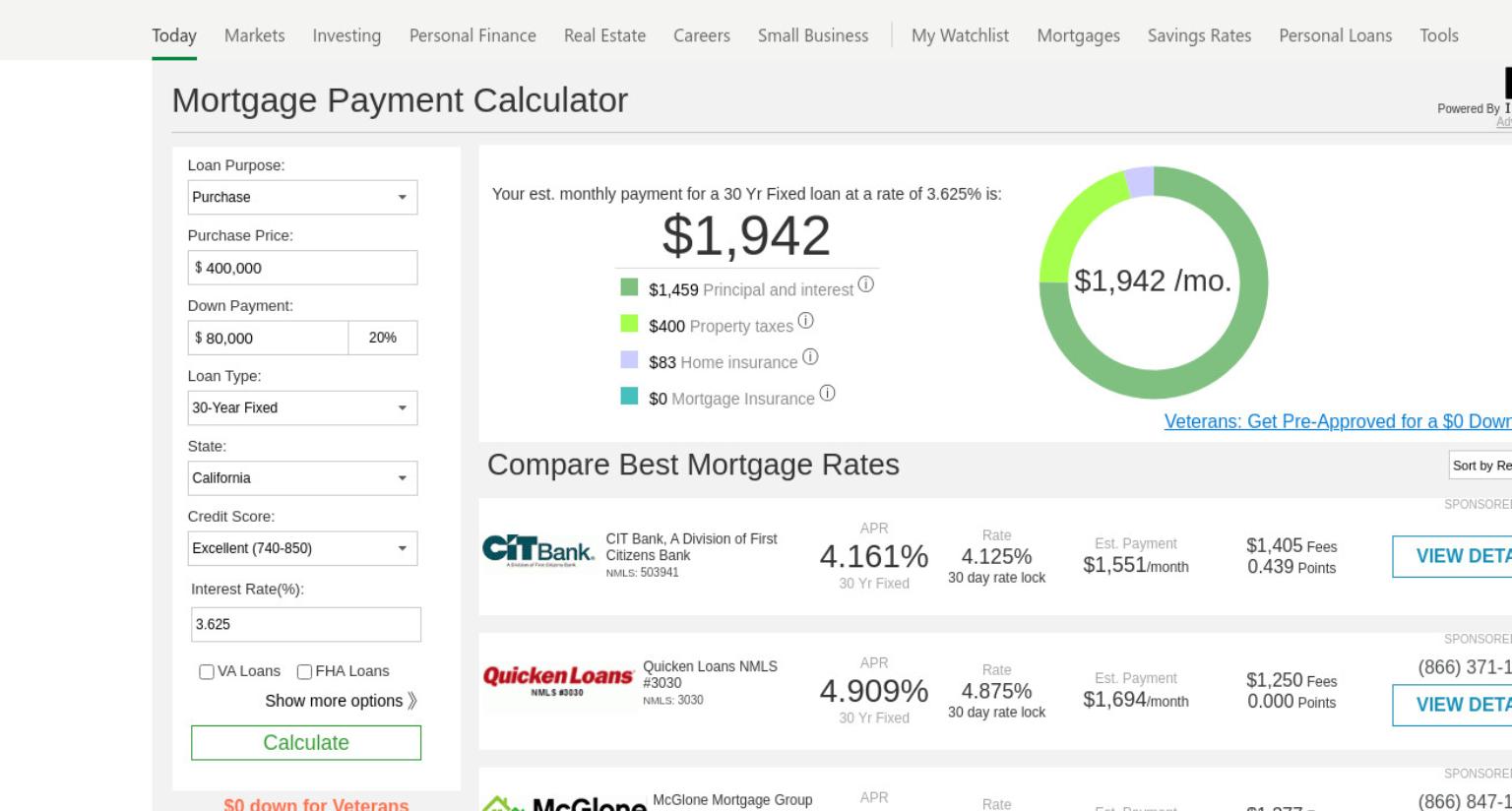1512x811 pixels.
Task: Open the State dropdown showing California
Action: 302,478
